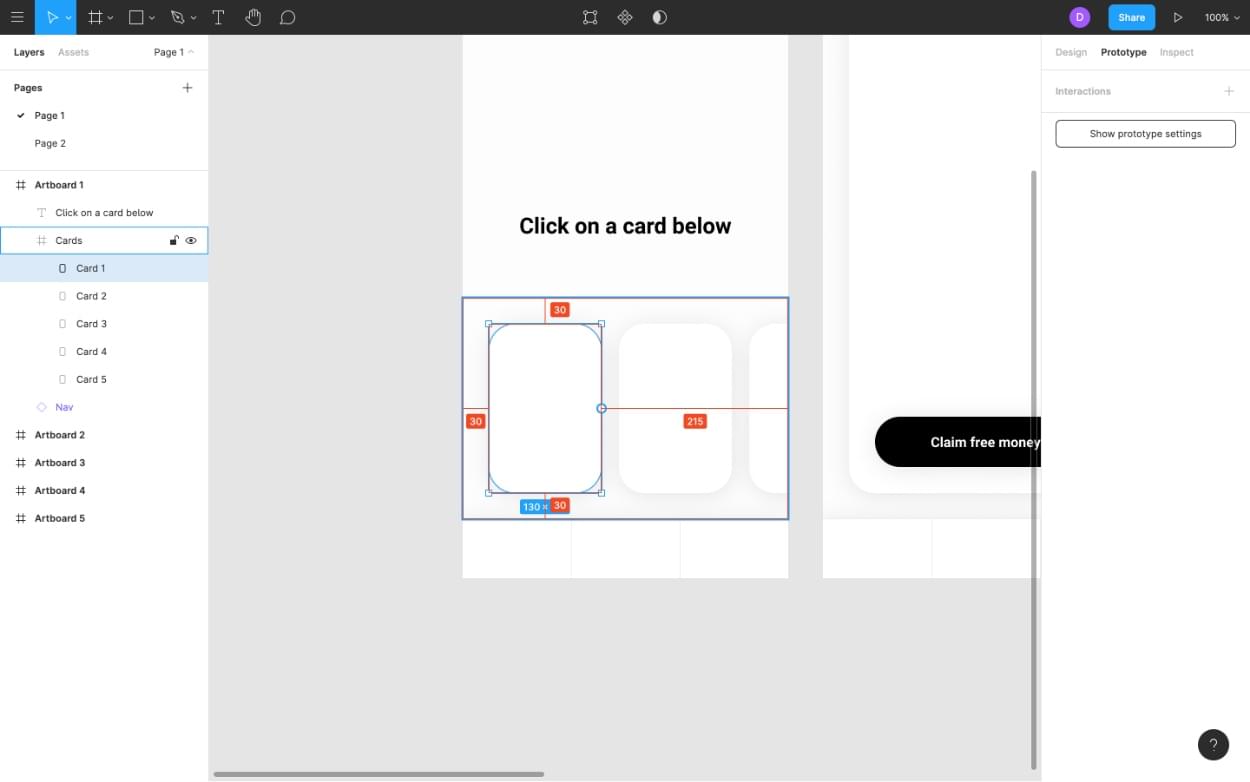
Task: Expand the Pen tool dropdown arrow
Action: tap(193, 18)
